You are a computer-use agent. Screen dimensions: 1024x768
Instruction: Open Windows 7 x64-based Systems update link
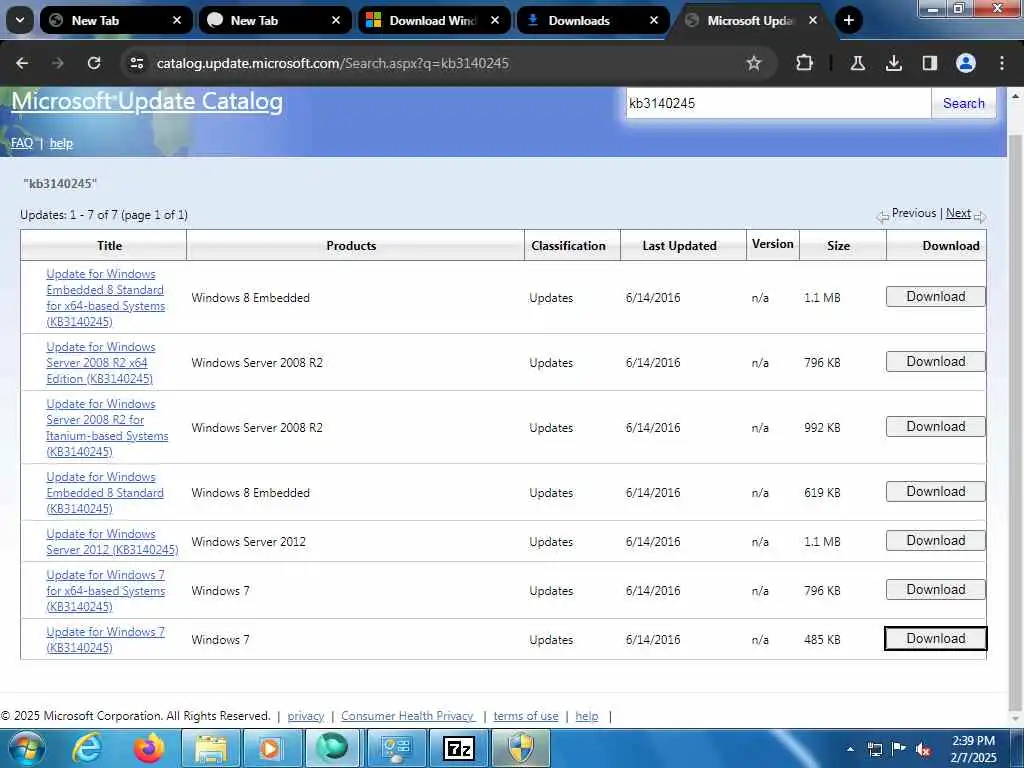click(x=105, y=590)
